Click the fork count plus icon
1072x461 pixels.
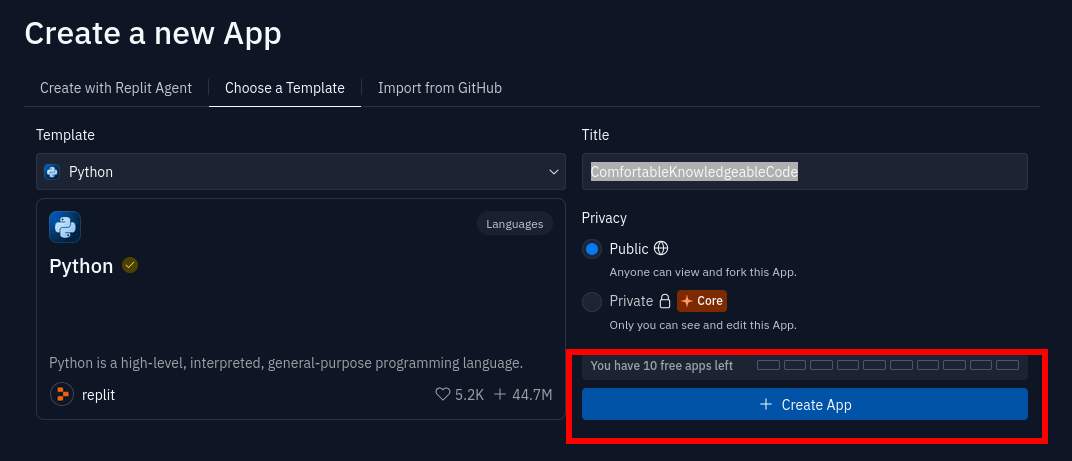tap(500, 395)
